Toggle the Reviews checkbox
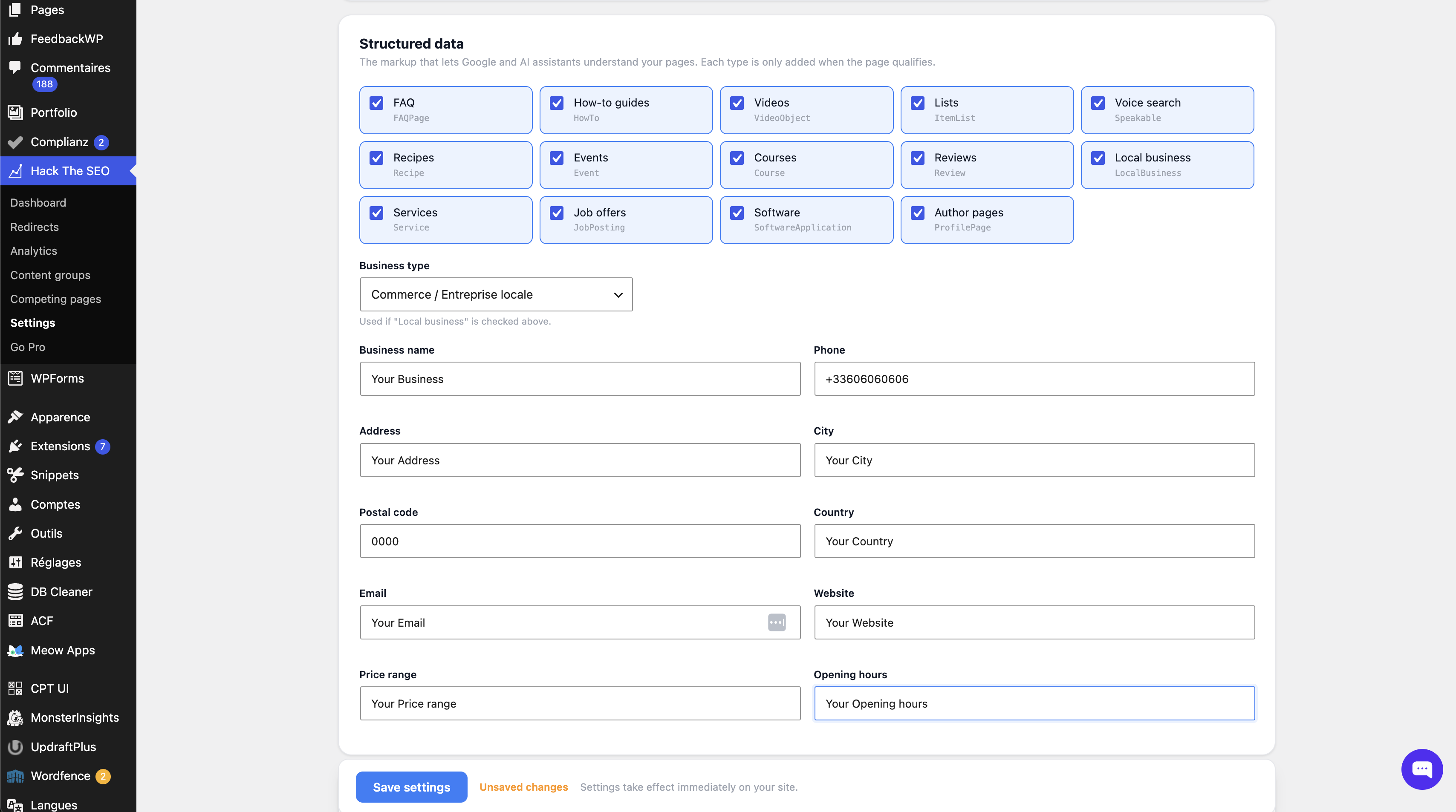 (x=918, y=158)
